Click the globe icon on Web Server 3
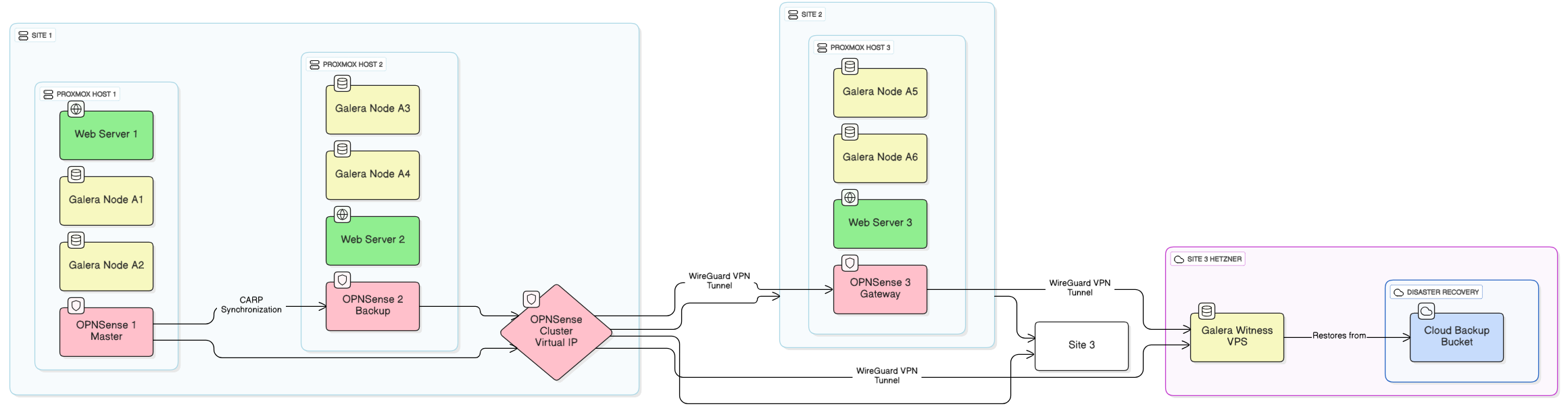1568x419 pixels. 850,197
